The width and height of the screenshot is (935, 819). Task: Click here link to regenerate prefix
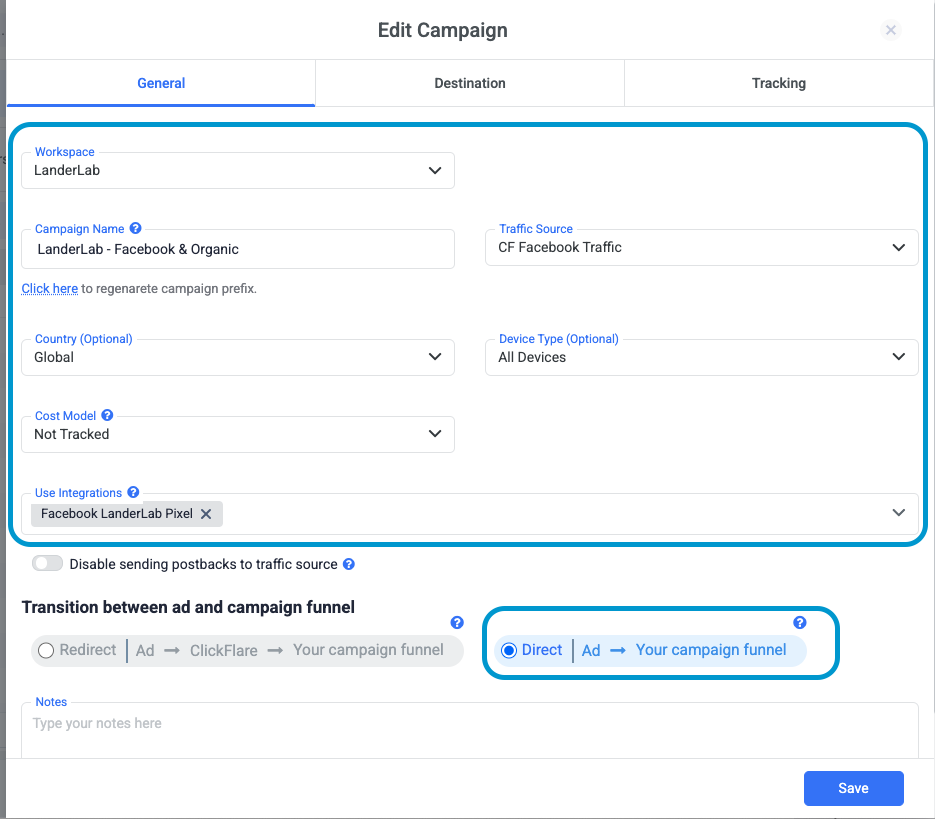pyautogui.click(x=49, y=289)
